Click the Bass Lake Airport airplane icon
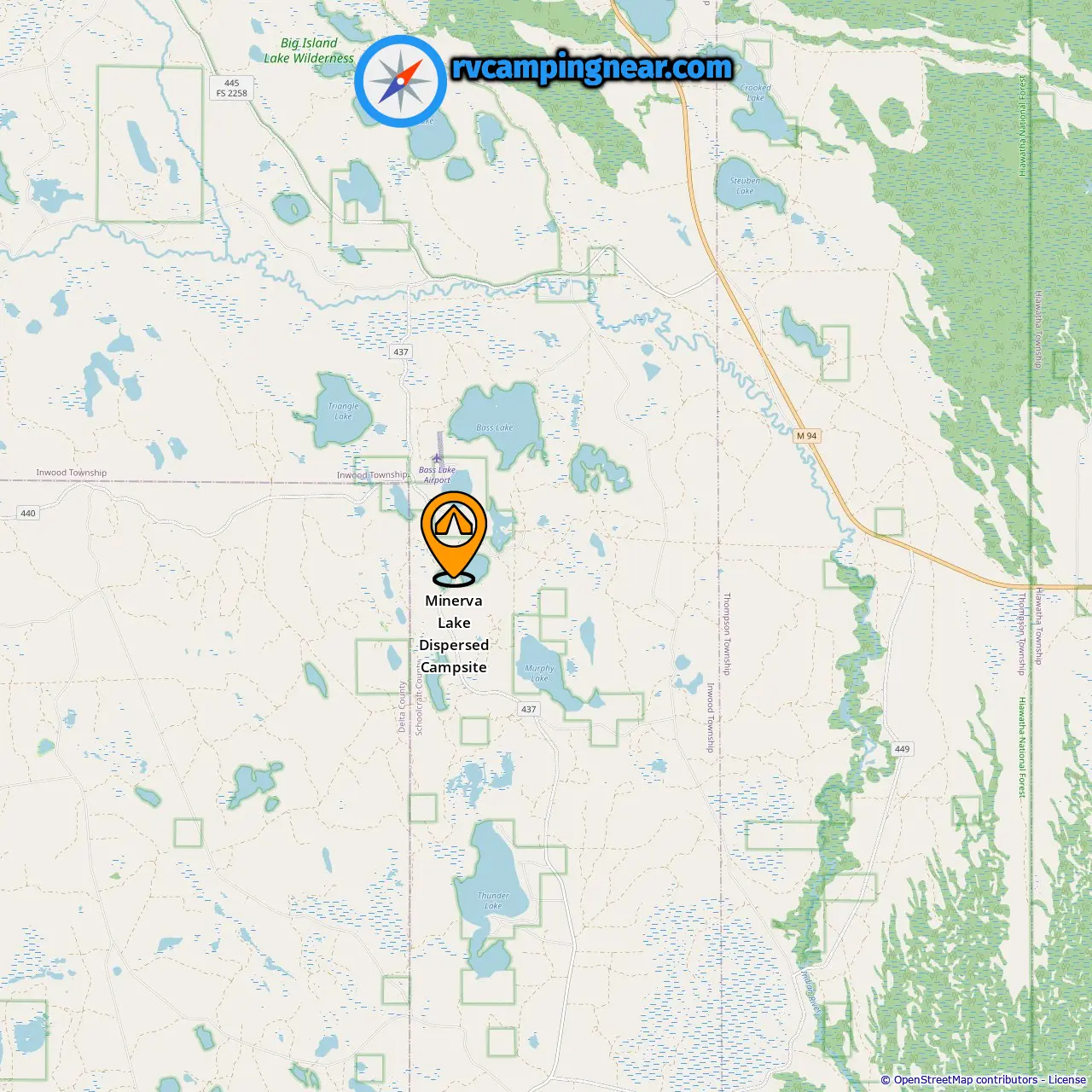The image size is (1092, 1092). pyautogui.click(x=437, y=458)
